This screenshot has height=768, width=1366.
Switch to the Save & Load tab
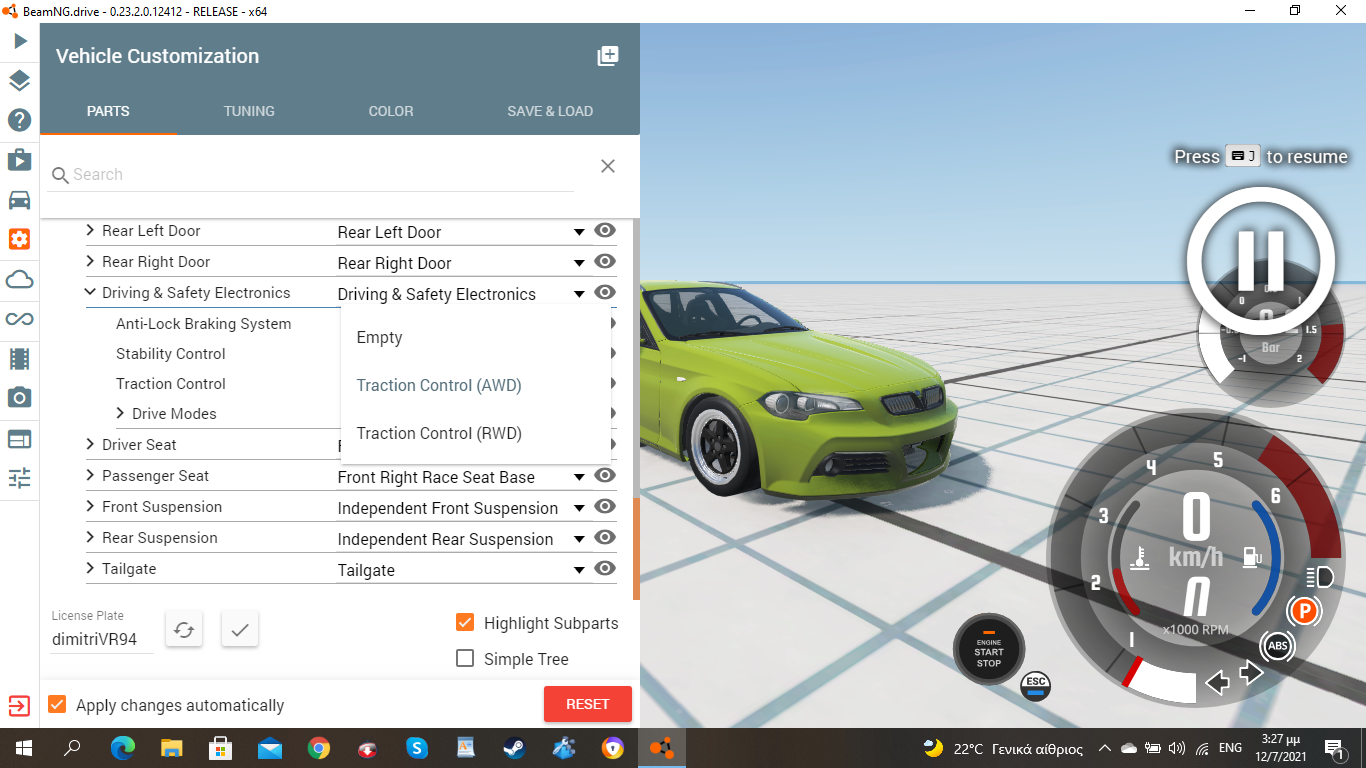coord(550,111)
